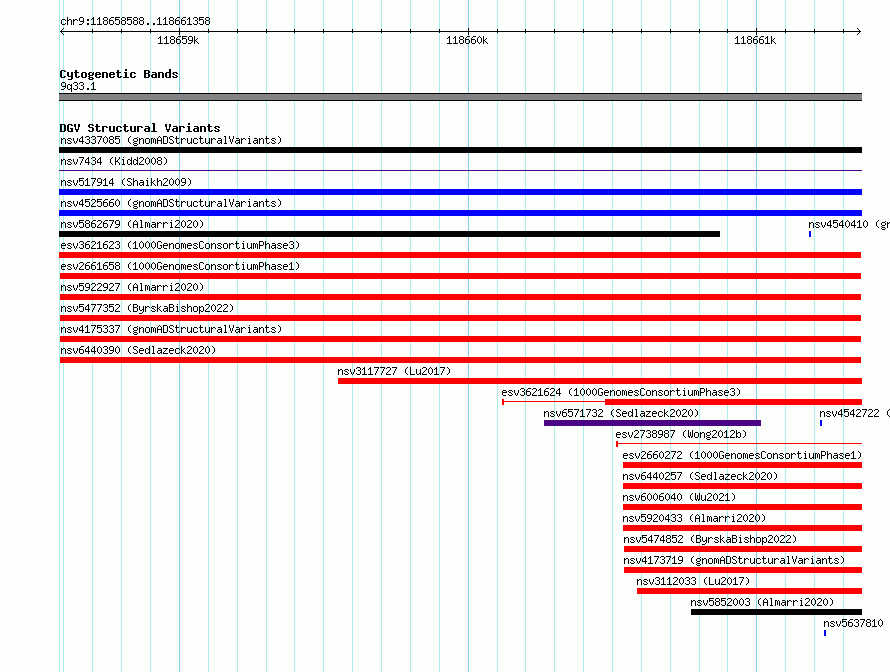This screenshot has height=672, width=890.
Task: Open nsv517914 (Shaikh2009) variant label
Action: point(126,182)
